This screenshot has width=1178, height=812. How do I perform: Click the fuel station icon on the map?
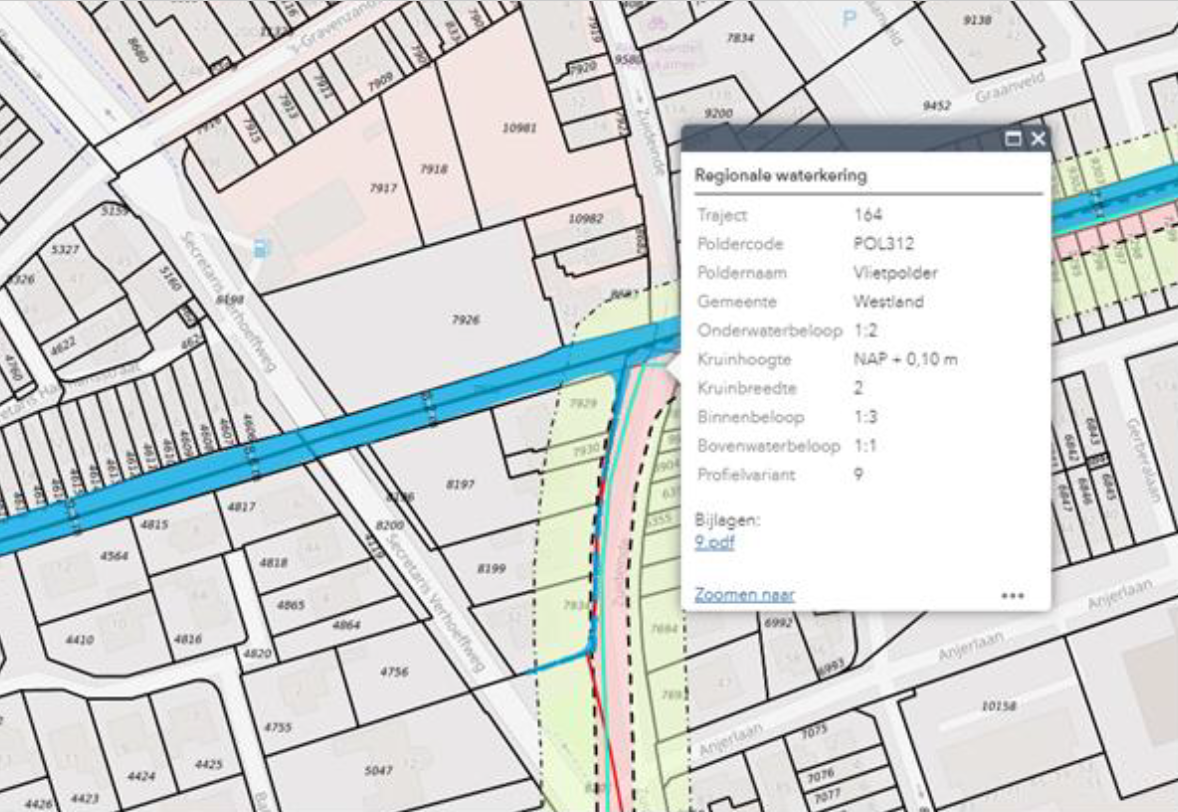click(x=261, y=247)
